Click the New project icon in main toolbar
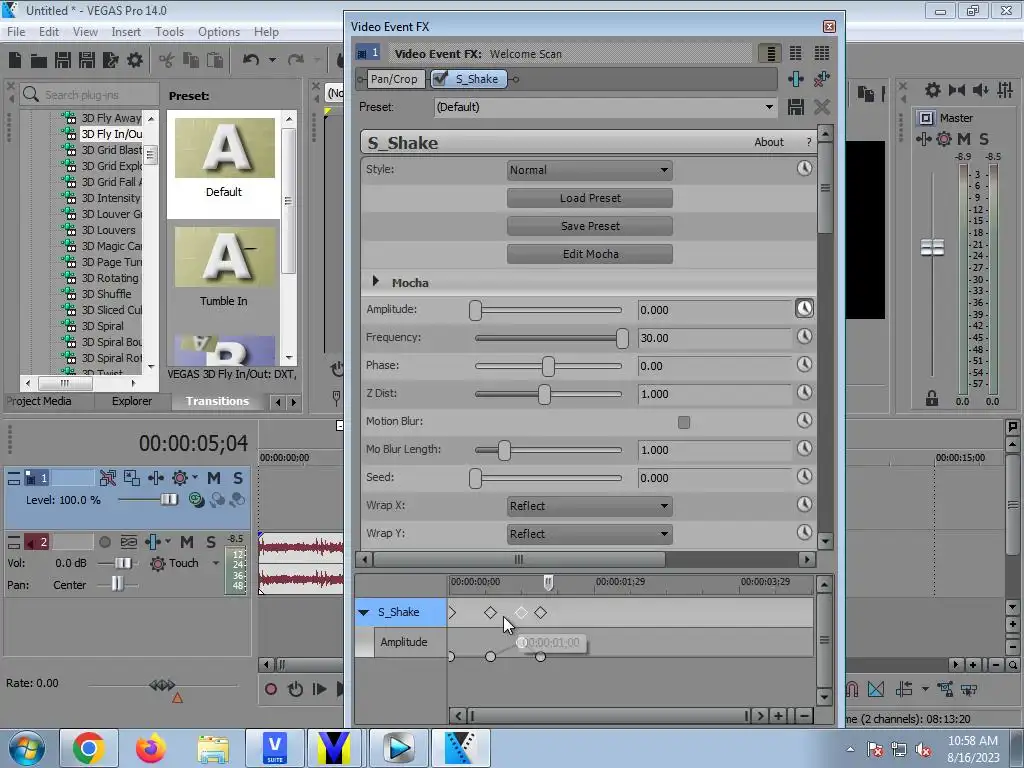Image resolution: width=1024 pixels, height=768 pixels. (15, 60)
